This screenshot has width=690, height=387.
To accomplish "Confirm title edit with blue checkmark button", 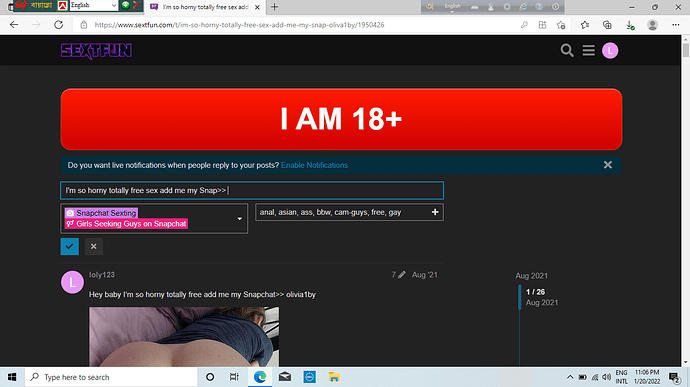I will 70,247.
